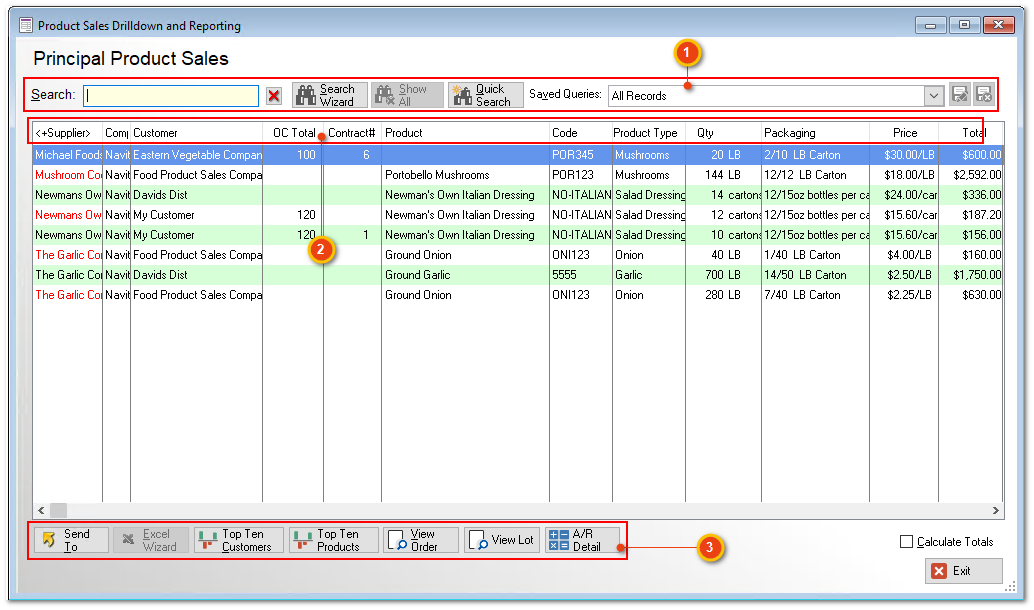Show Top Ten Customers report
Screen dimensions: 1034x610
coord(239,540)
